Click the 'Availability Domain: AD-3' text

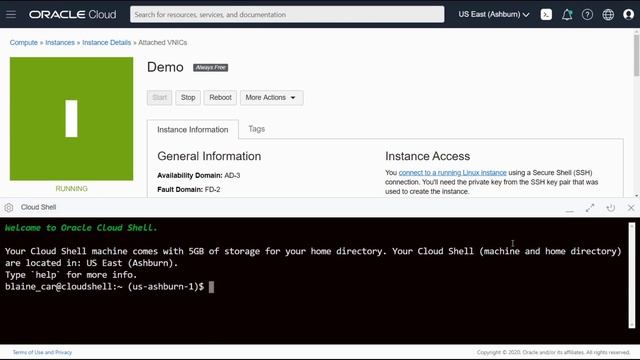(198, 176)
